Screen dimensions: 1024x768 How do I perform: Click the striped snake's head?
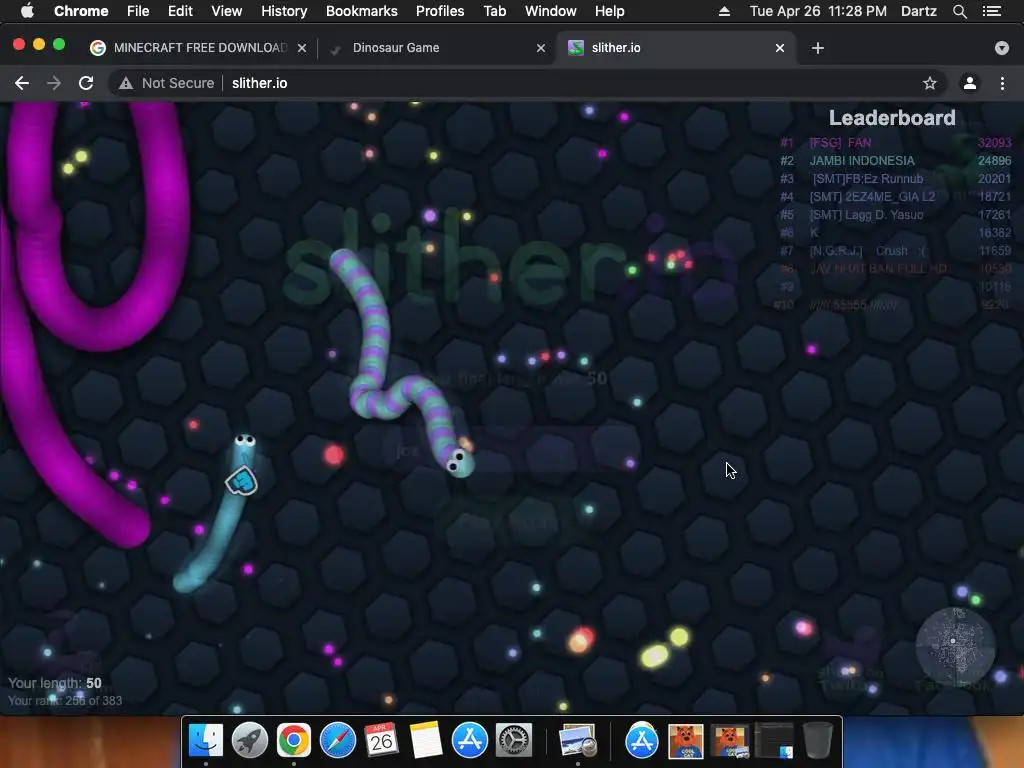click(x=460, y=462)
